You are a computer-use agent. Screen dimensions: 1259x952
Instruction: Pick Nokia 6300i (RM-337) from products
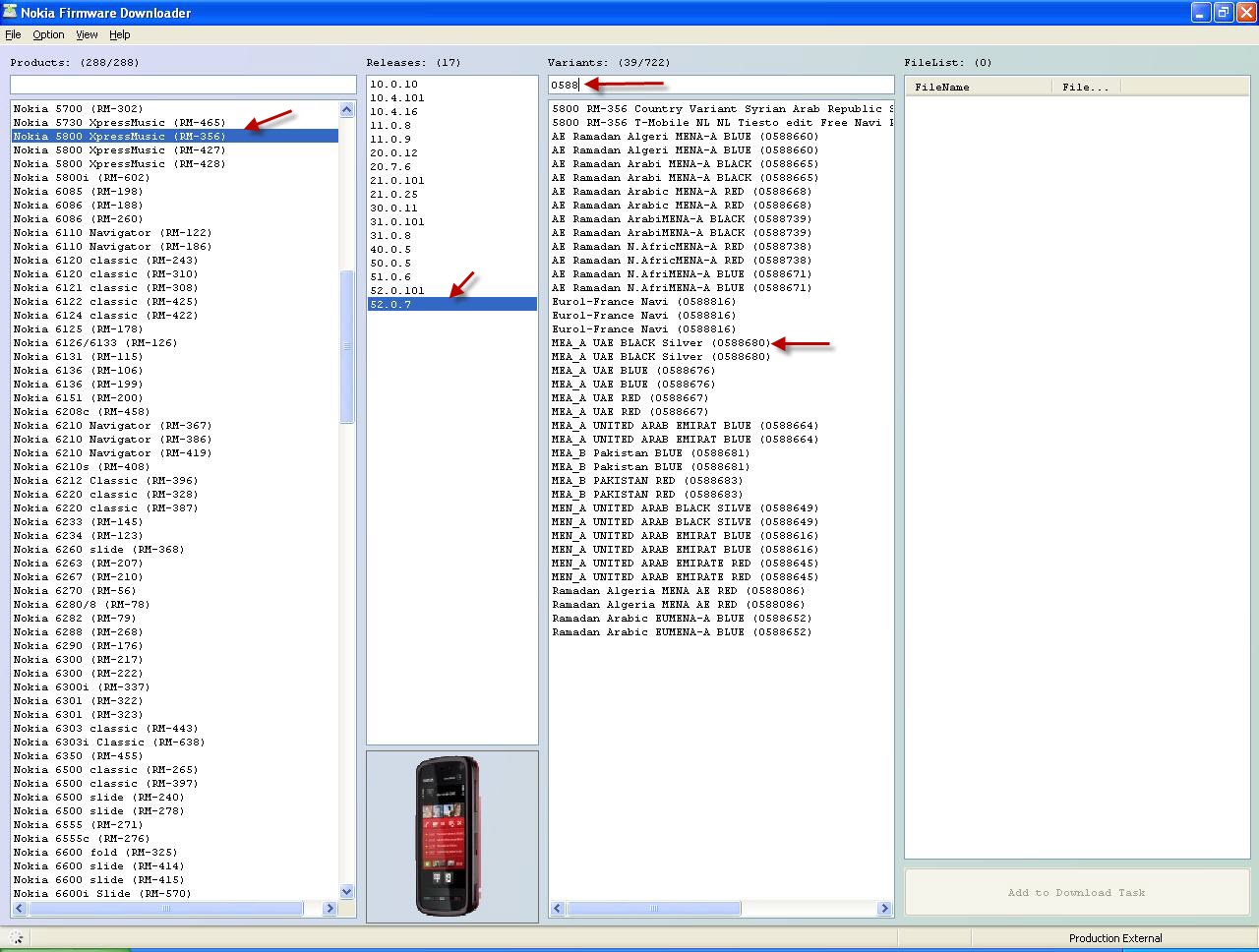(175, 687)
